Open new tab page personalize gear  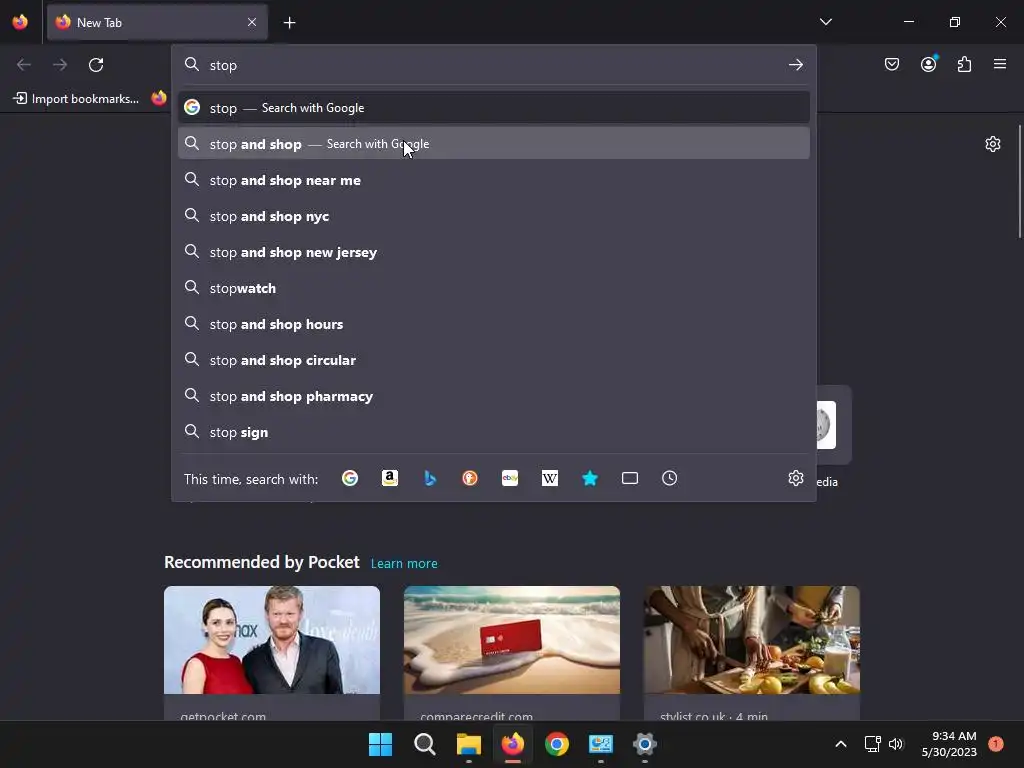pos(993,144)
